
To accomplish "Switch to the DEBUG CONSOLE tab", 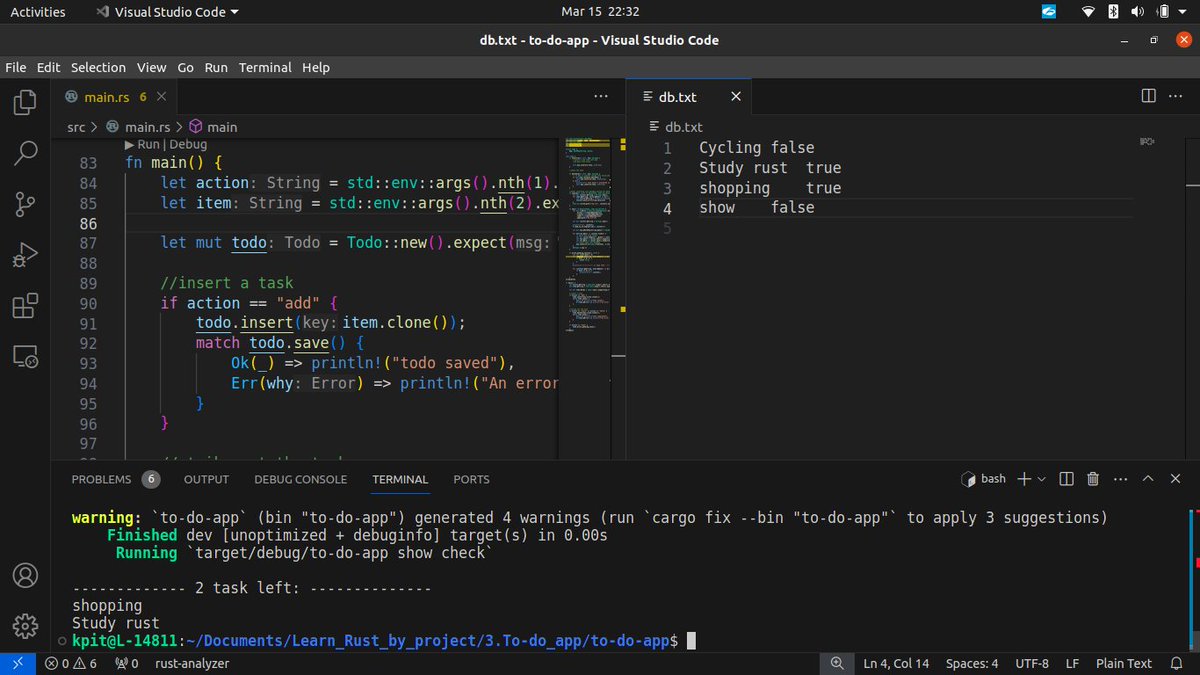I will [301, 479].
